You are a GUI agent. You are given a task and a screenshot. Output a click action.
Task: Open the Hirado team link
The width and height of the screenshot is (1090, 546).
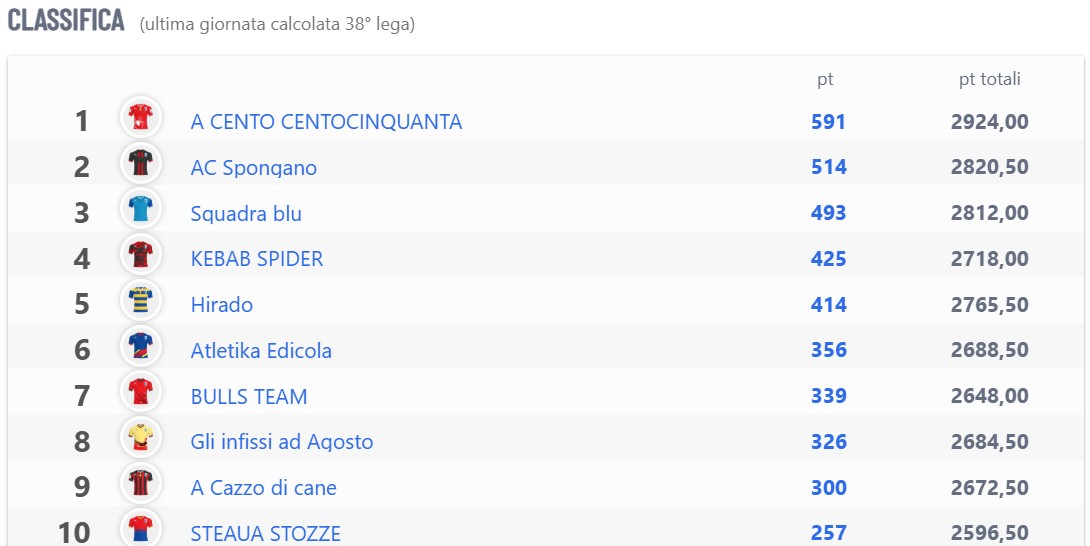pos(222,305)
